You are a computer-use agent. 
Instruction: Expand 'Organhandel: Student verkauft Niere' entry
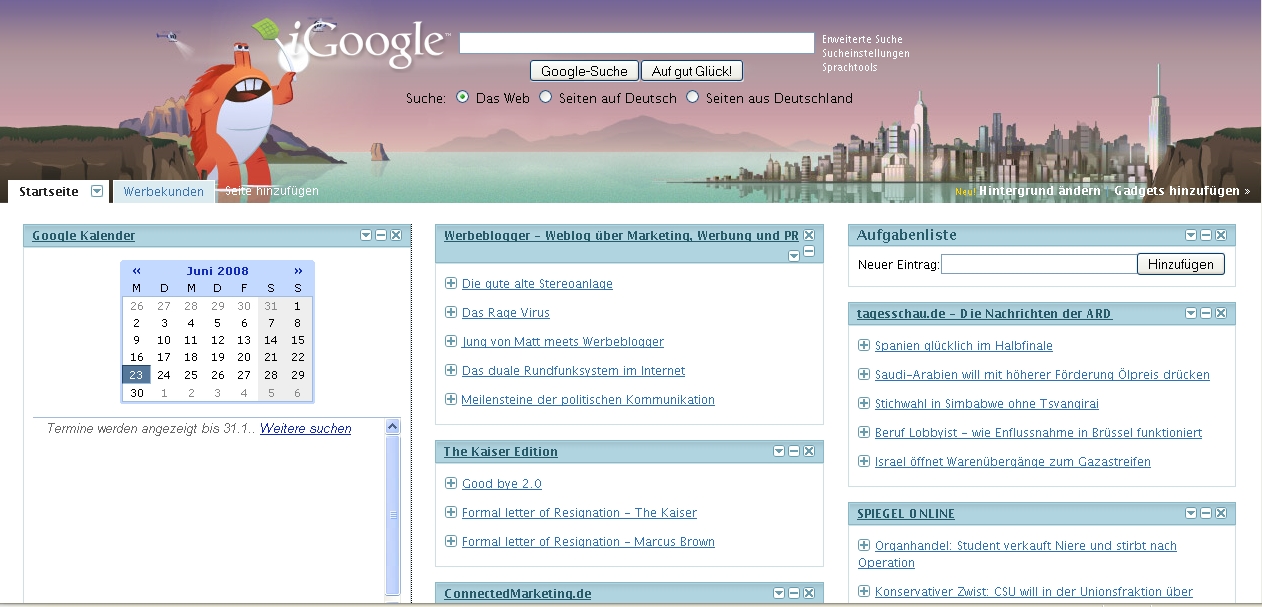[864, 545]
